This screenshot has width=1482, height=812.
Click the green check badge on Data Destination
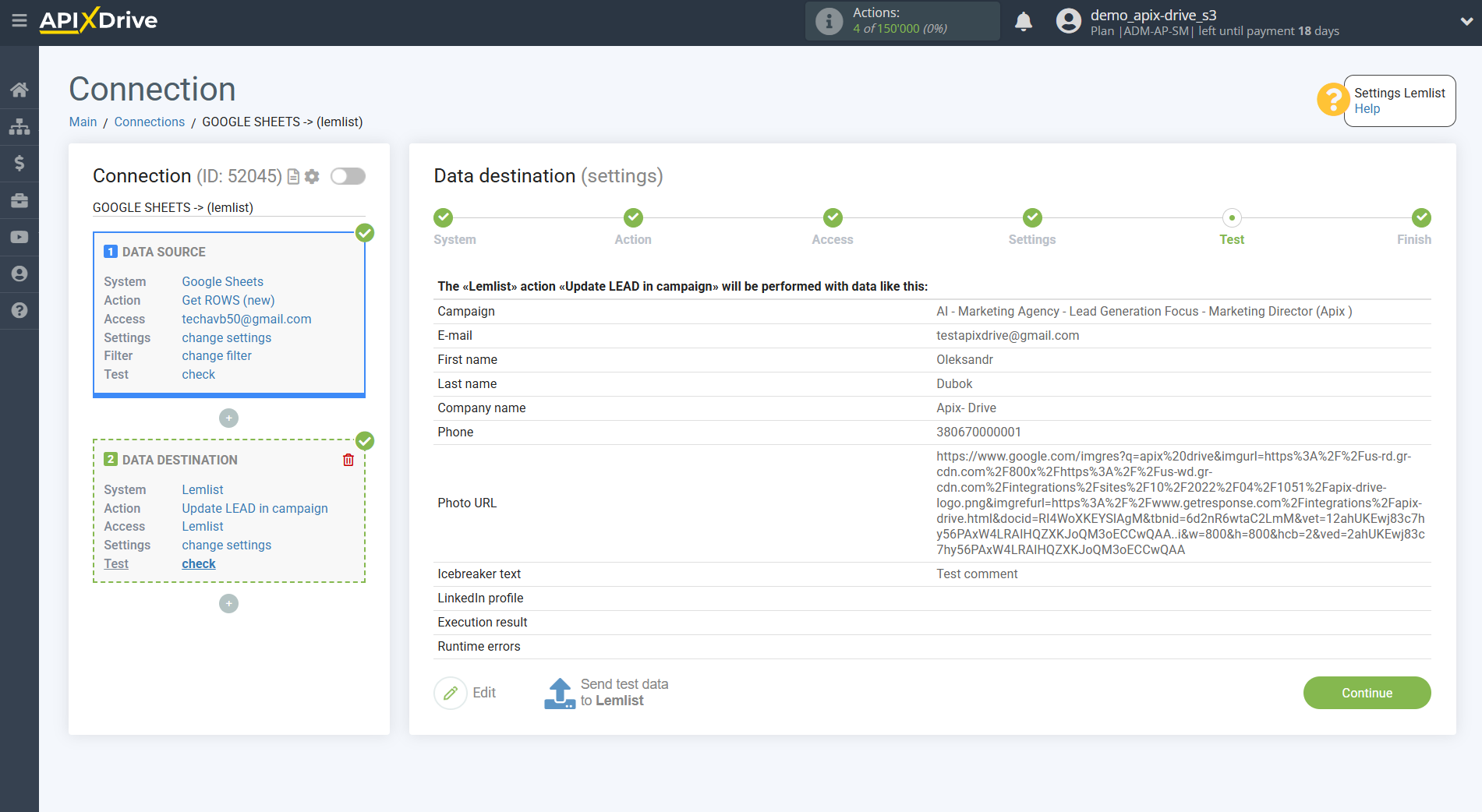[365, 440]
